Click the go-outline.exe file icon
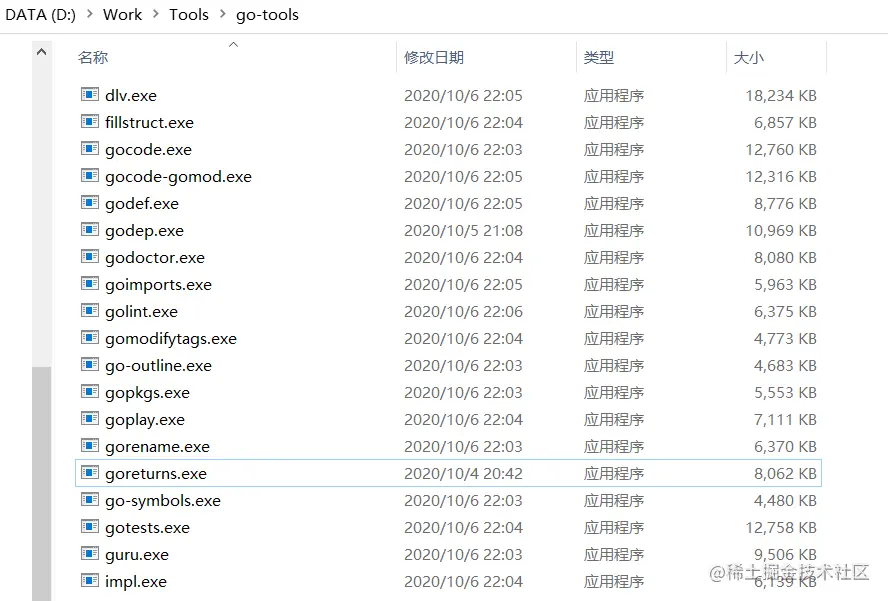The height and width of the screenshot is (601, 888). [89, 364]
